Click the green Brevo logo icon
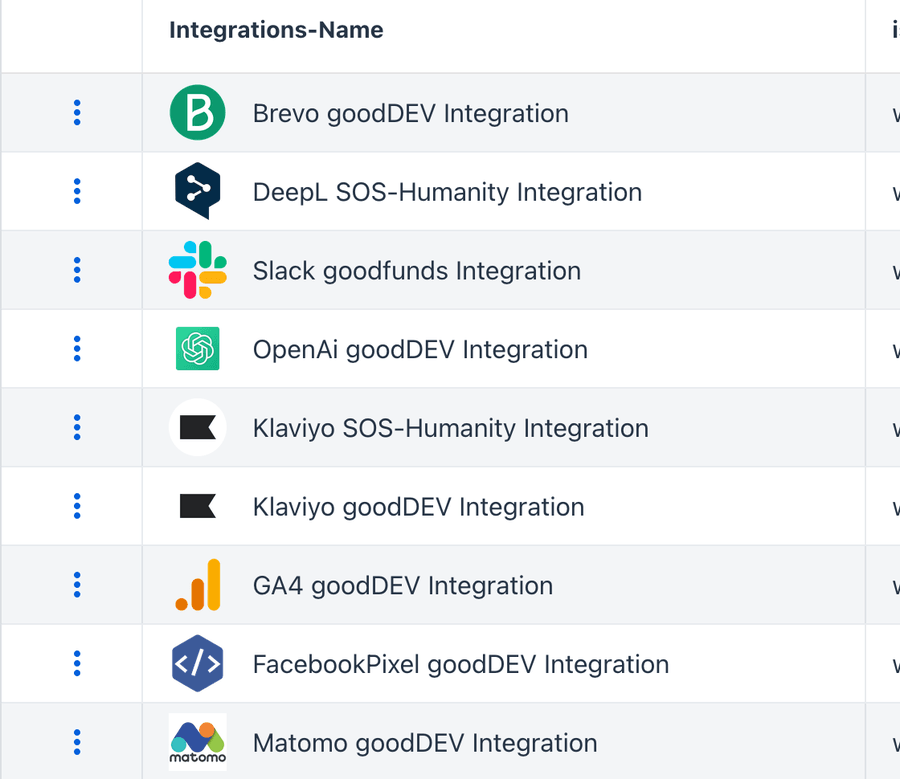 click(x=197, y=113)
